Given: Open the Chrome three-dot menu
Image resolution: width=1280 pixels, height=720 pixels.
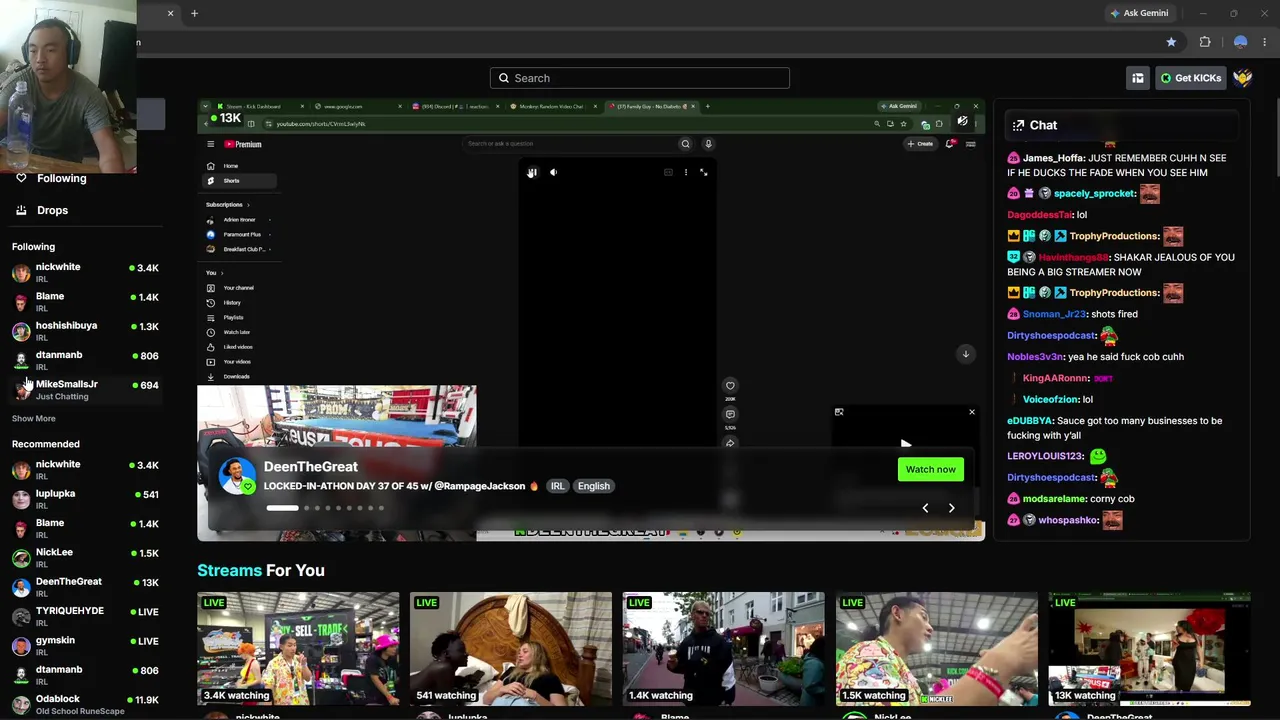Looking at the screenshot, I should click(x=1265, y=42).
